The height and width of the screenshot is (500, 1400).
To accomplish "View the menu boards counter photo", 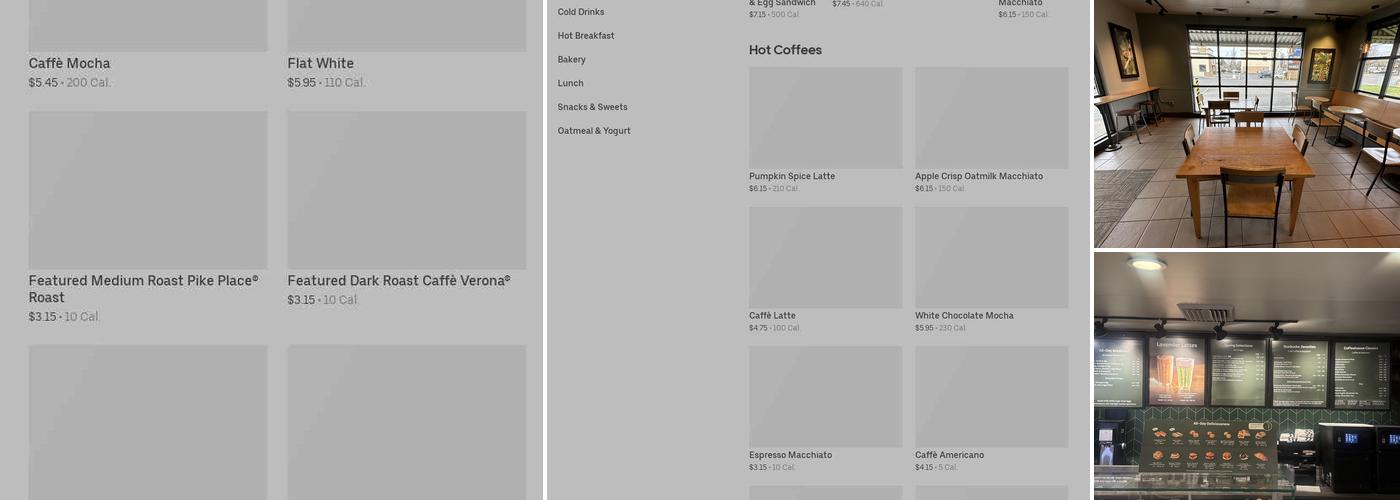I will click(x=1247, y=376).
